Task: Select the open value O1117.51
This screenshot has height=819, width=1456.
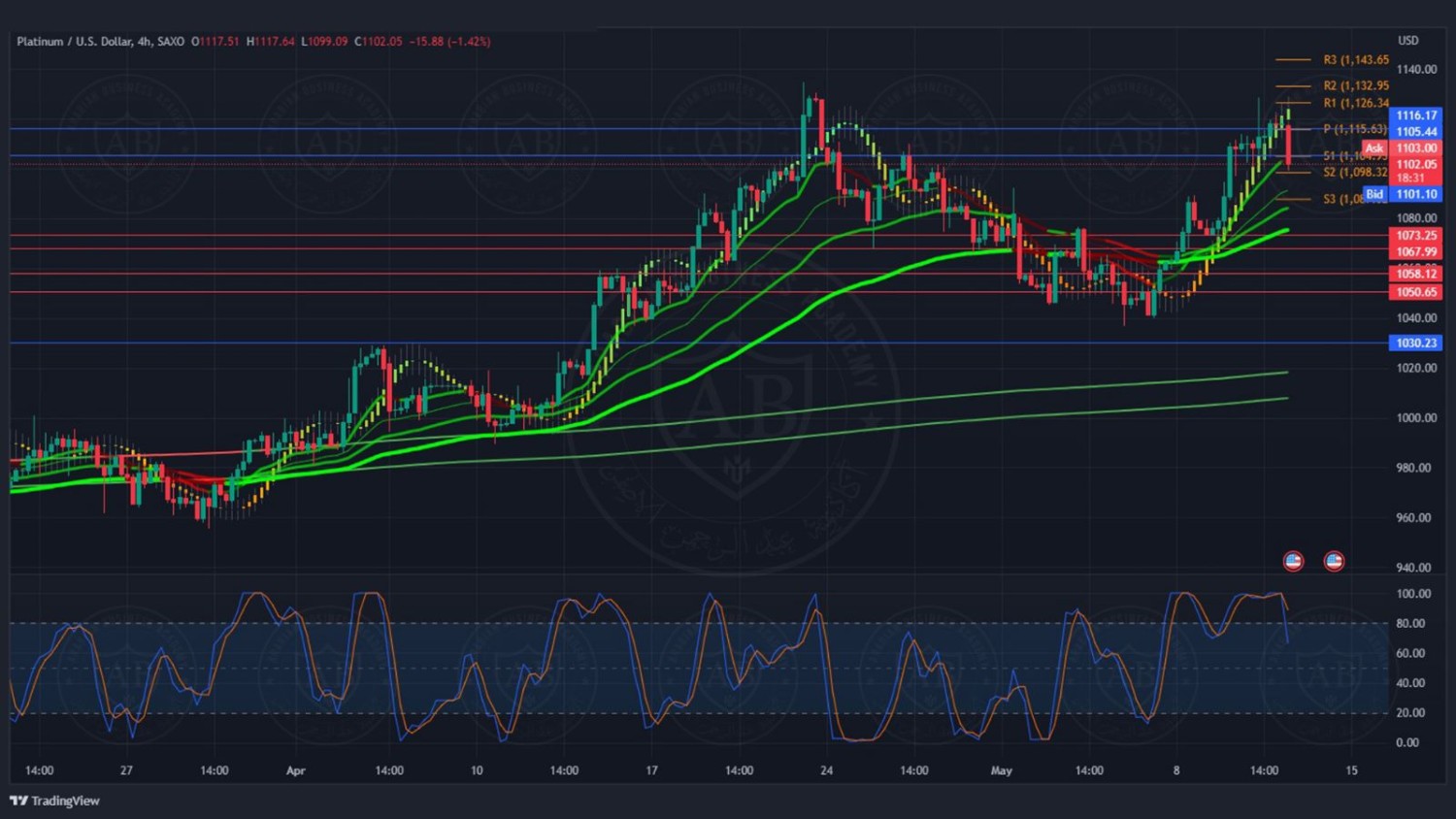Action: (x=215, y=42)
